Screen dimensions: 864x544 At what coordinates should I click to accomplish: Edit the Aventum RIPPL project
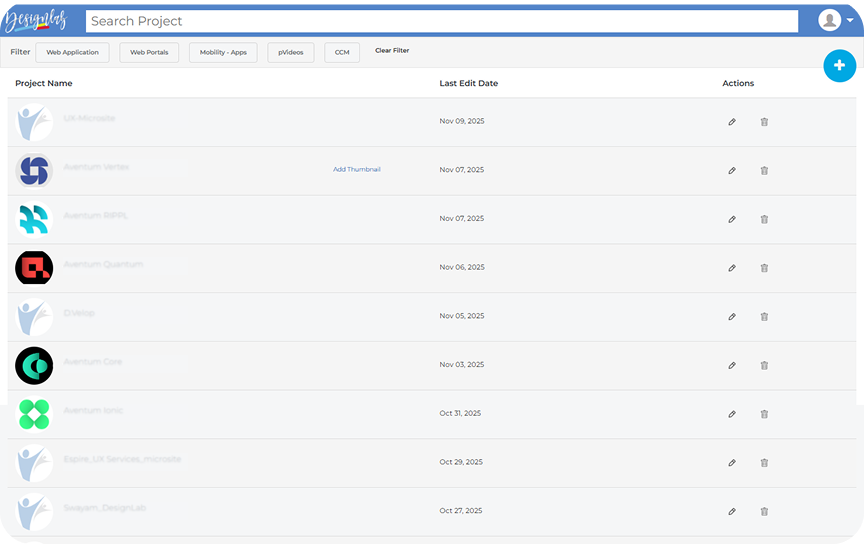(x=732, y=219)
